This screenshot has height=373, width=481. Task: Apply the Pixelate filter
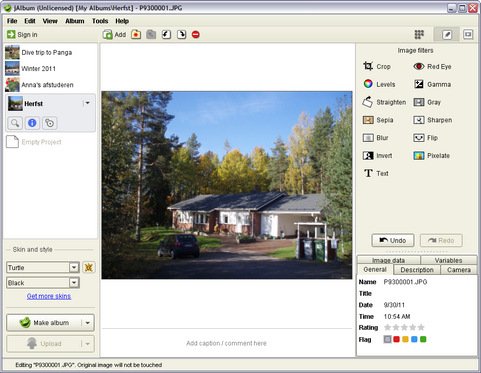[x=432, y=155]
